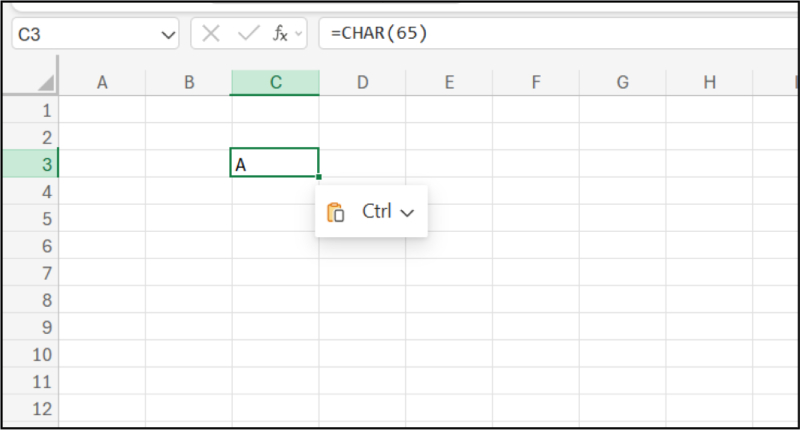Select column C header
The height and width of the screenshot is (430, 800).
tap(275, 83)
